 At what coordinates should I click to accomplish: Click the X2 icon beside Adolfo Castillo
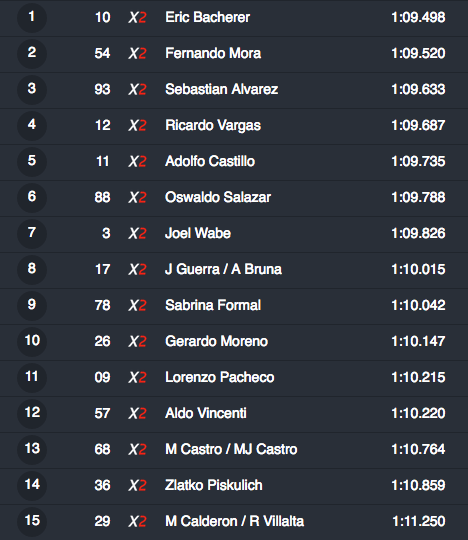137,162
